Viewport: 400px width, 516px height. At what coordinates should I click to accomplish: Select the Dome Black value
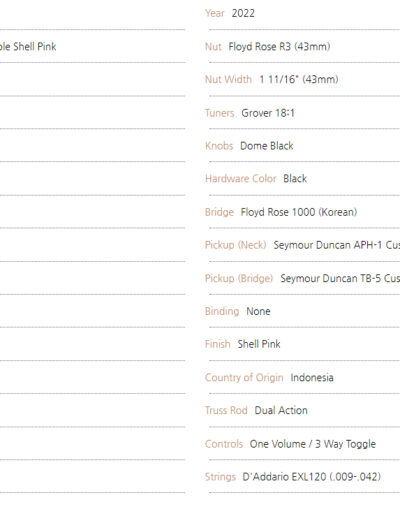[267, 146]
